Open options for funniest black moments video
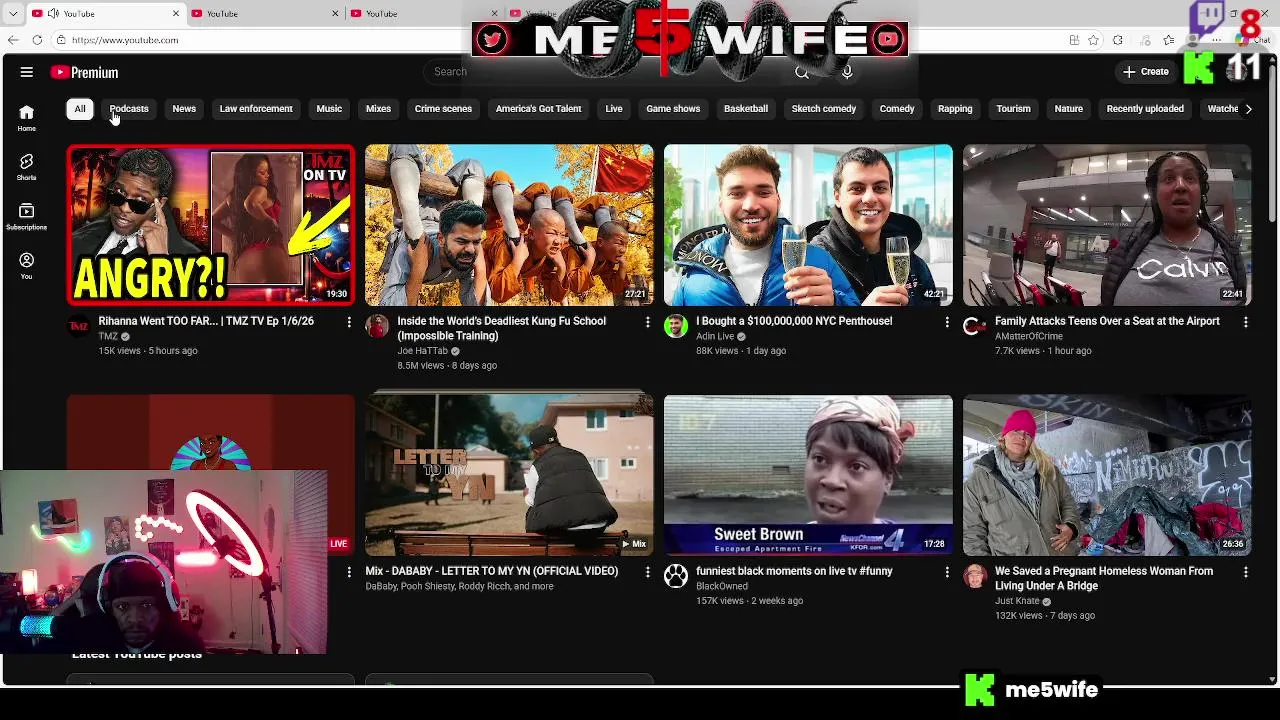This screenshot has width=1280, height=720. (946, 572)
